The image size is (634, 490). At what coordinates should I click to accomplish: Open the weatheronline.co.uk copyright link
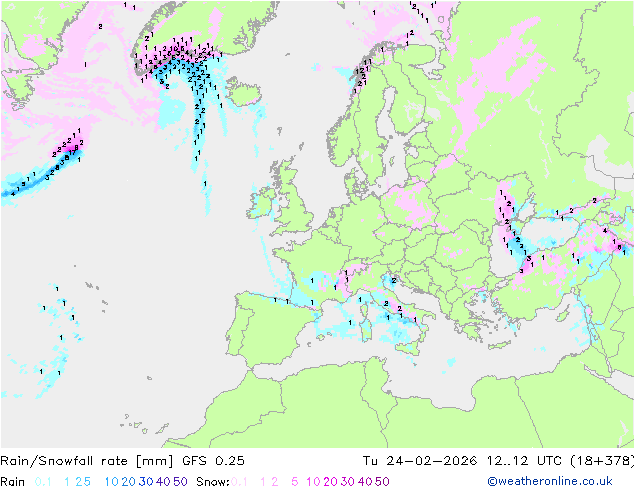[x=550, y=481]
